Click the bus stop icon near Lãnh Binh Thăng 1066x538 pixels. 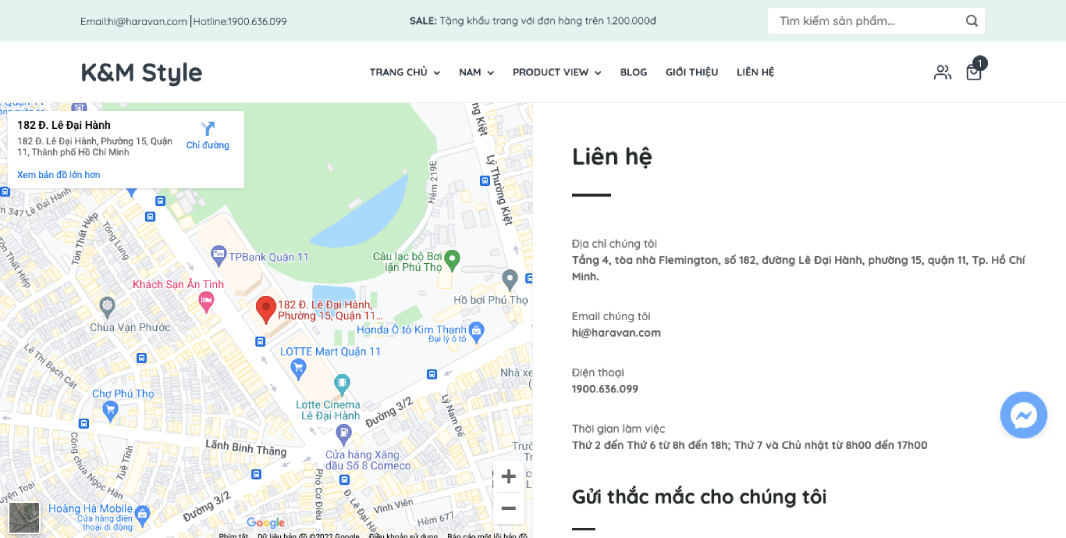[x=256, y=474]
